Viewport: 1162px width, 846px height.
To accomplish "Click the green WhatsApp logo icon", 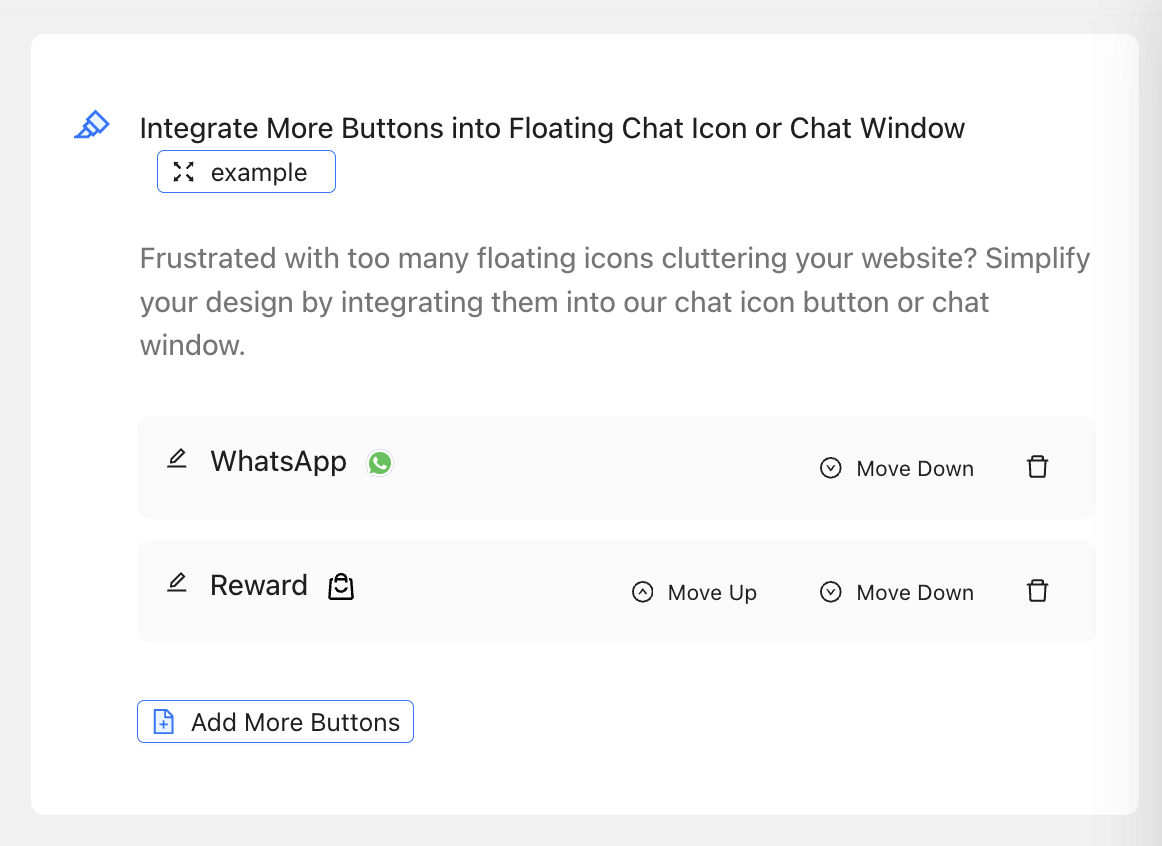I will pyautogui.click(x=380, y=463).
